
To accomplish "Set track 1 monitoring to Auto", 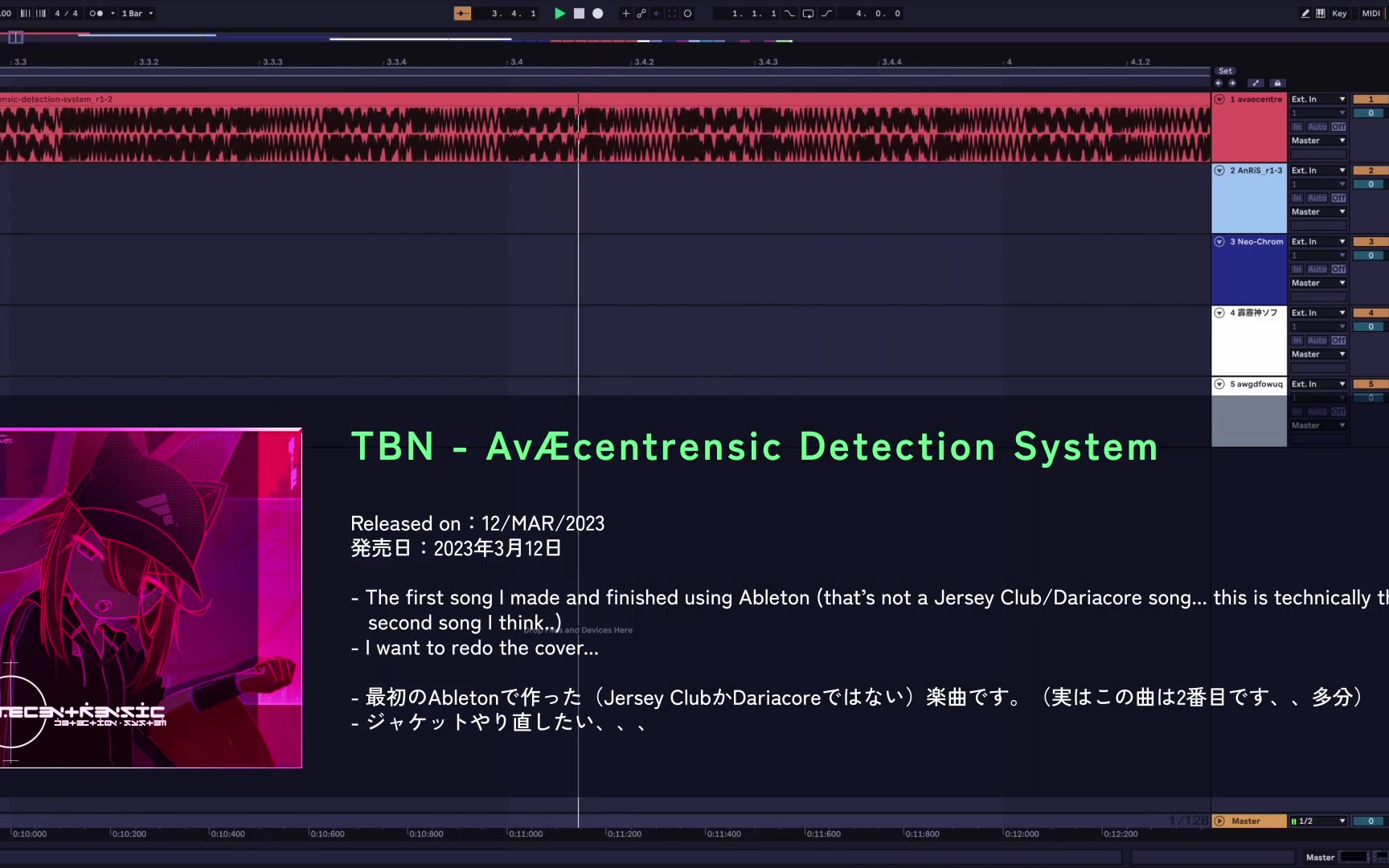I will pos(1317,127).
